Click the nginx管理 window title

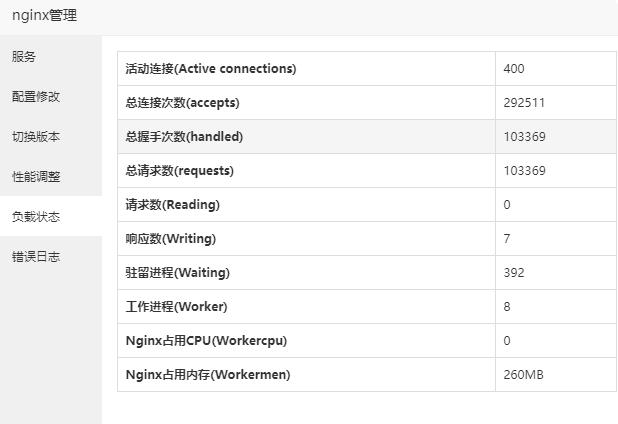[45, 15]
